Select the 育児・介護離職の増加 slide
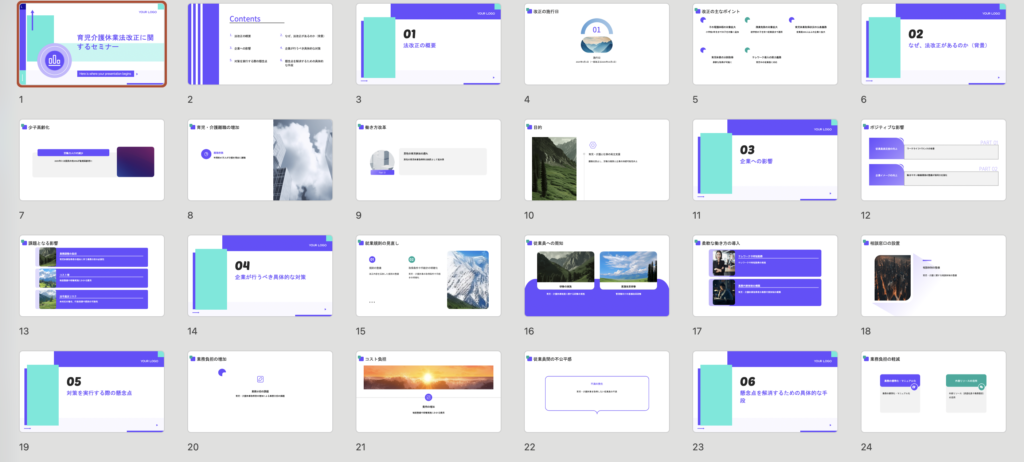 (x=260, y=159)
